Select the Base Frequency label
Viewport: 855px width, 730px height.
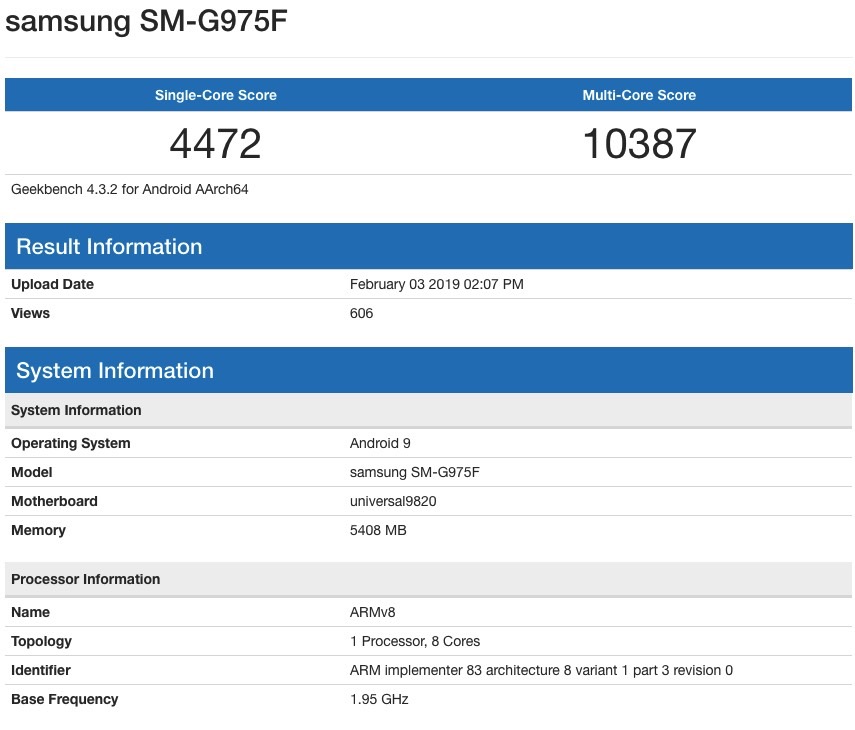[64, 699]
